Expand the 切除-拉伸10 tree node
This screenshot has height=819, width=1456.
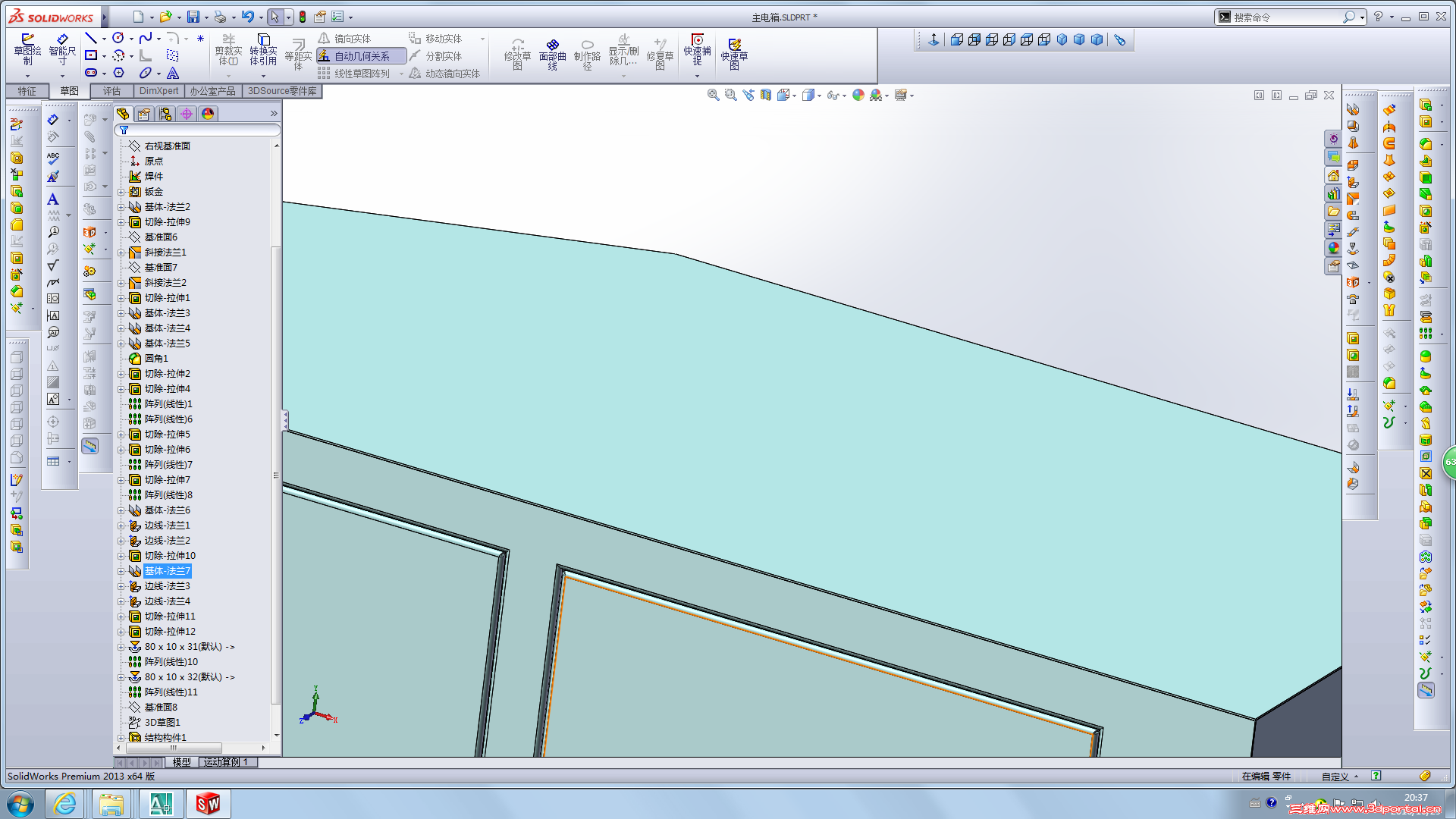point(121,556)
